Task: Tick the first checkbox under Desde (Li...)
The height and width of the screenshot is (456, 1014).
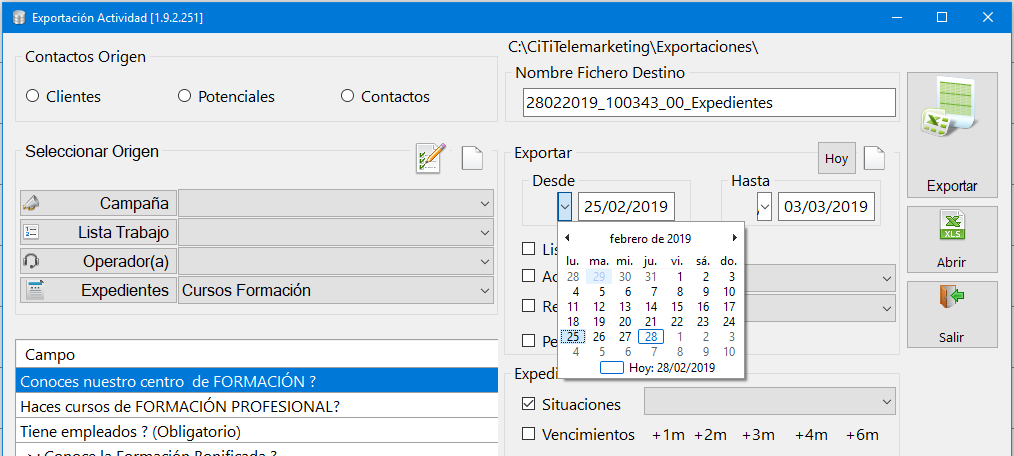Action: (528, 248)
